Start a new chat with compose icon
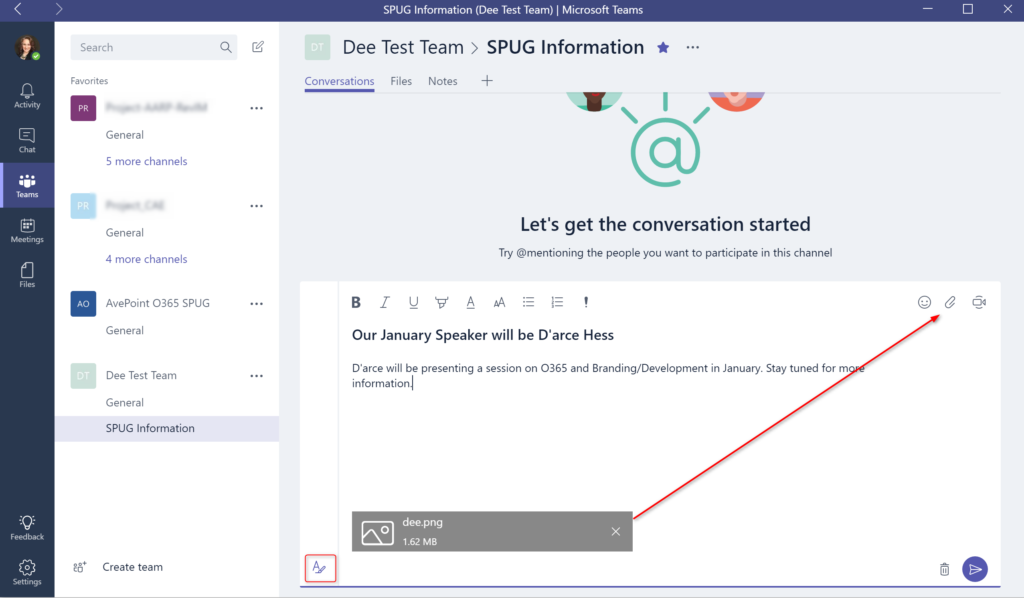This screenshot has width=1024, height=598. [258, 47]
